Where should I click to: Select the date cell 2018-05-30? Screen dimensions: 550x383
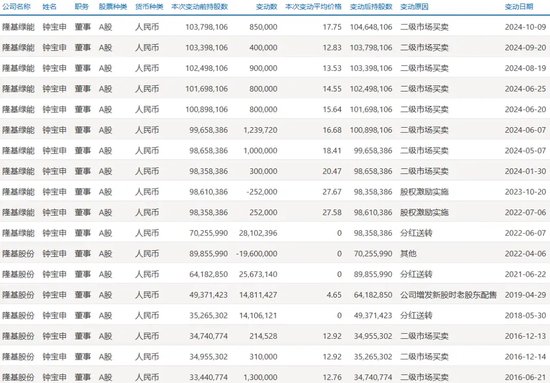click(525, 315)
